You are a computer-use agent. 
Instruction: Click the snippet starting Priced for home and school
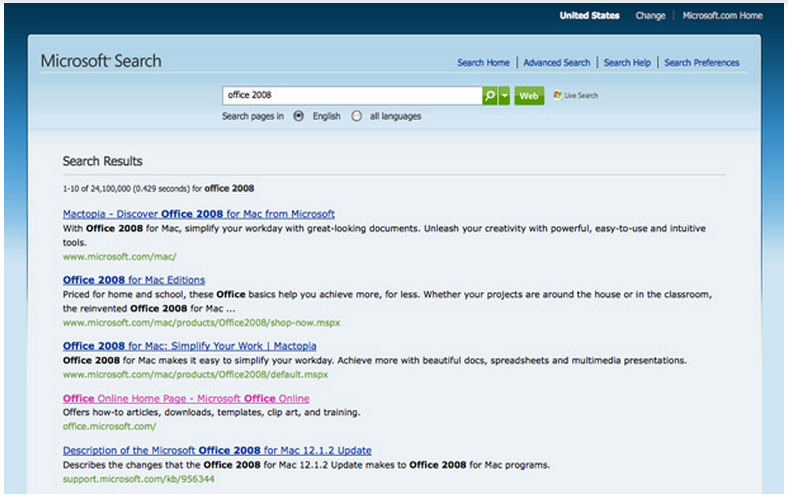(x=387, y=302)
